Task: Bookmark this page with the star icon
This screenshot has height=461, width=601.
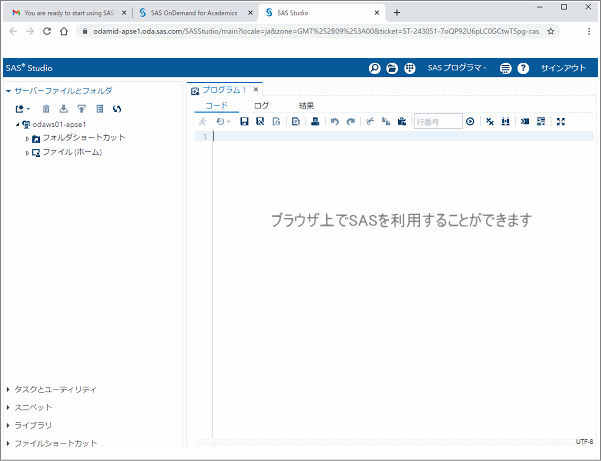Action: tap(551, 31)
